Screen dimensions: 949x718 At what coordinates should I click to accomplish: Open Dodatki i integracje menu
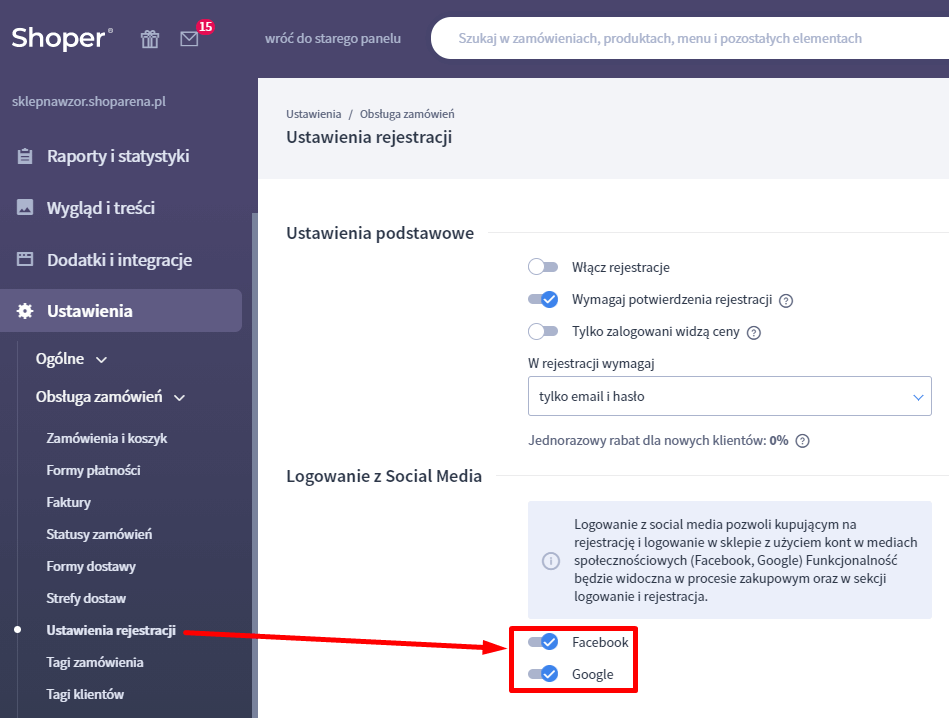click(x=120, y=260)
